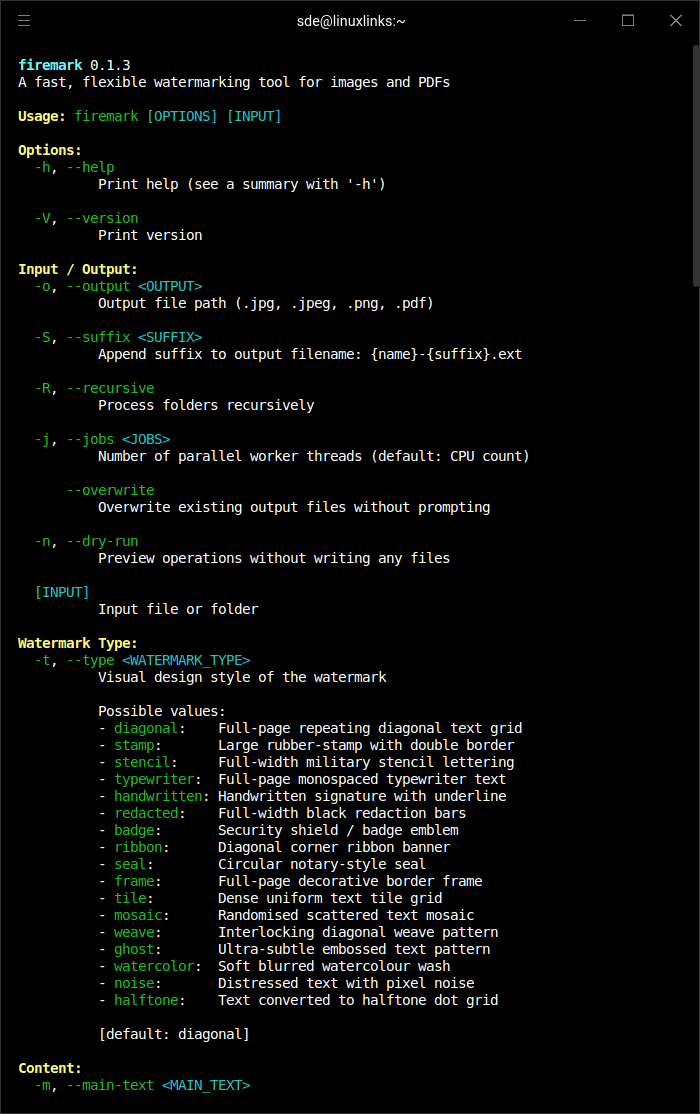Open the terminal hamburger menu
Screen dimensions: 700x1114
[24, 20]
